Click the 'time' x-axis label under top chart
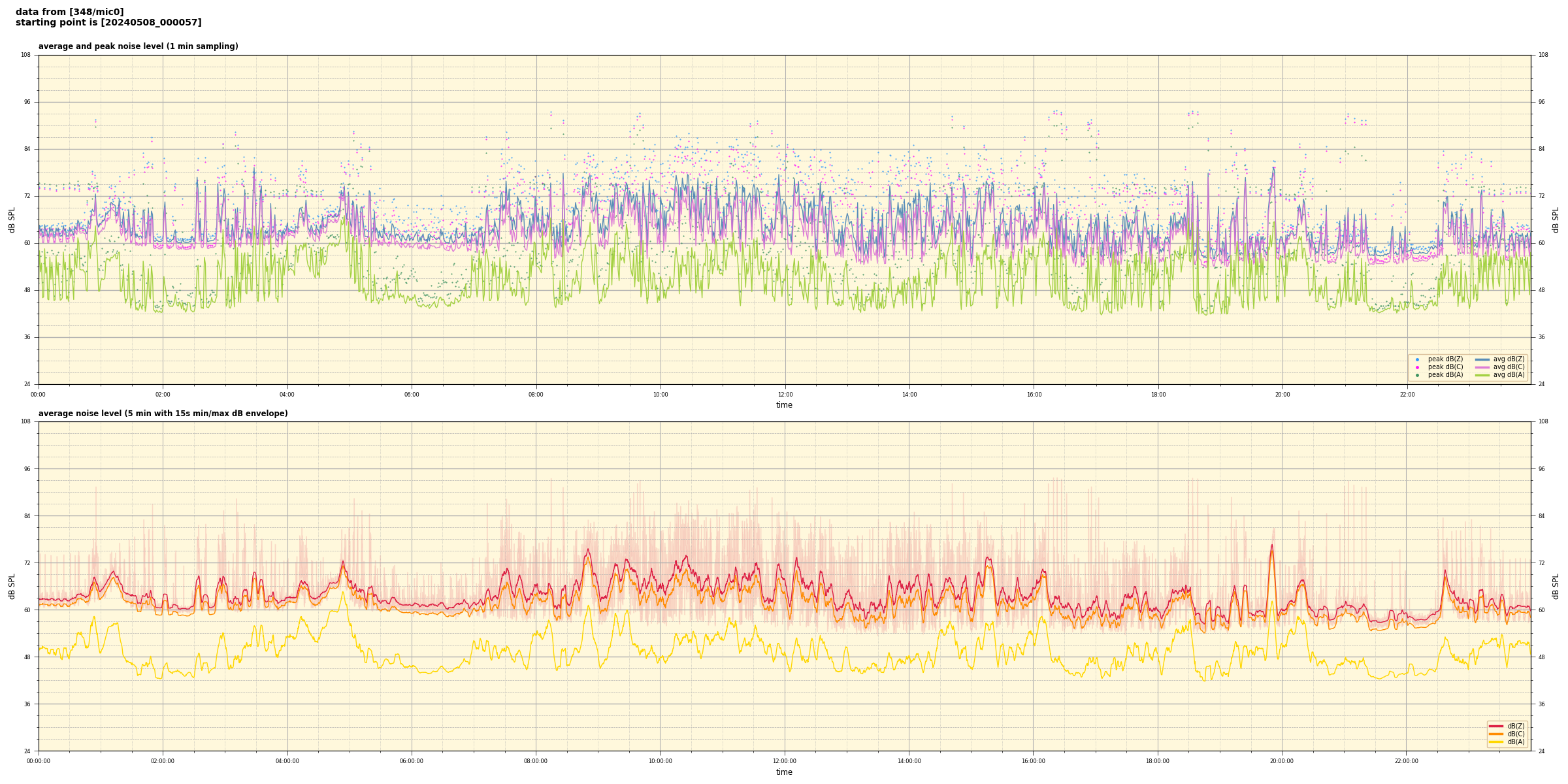1568x784 pixels. (784, 405)
